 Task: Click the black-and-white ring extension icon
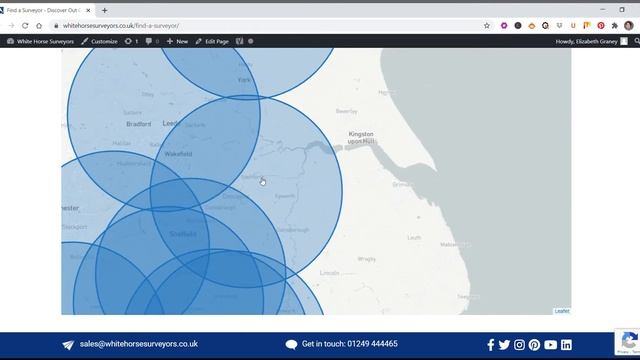click(545, 25)
